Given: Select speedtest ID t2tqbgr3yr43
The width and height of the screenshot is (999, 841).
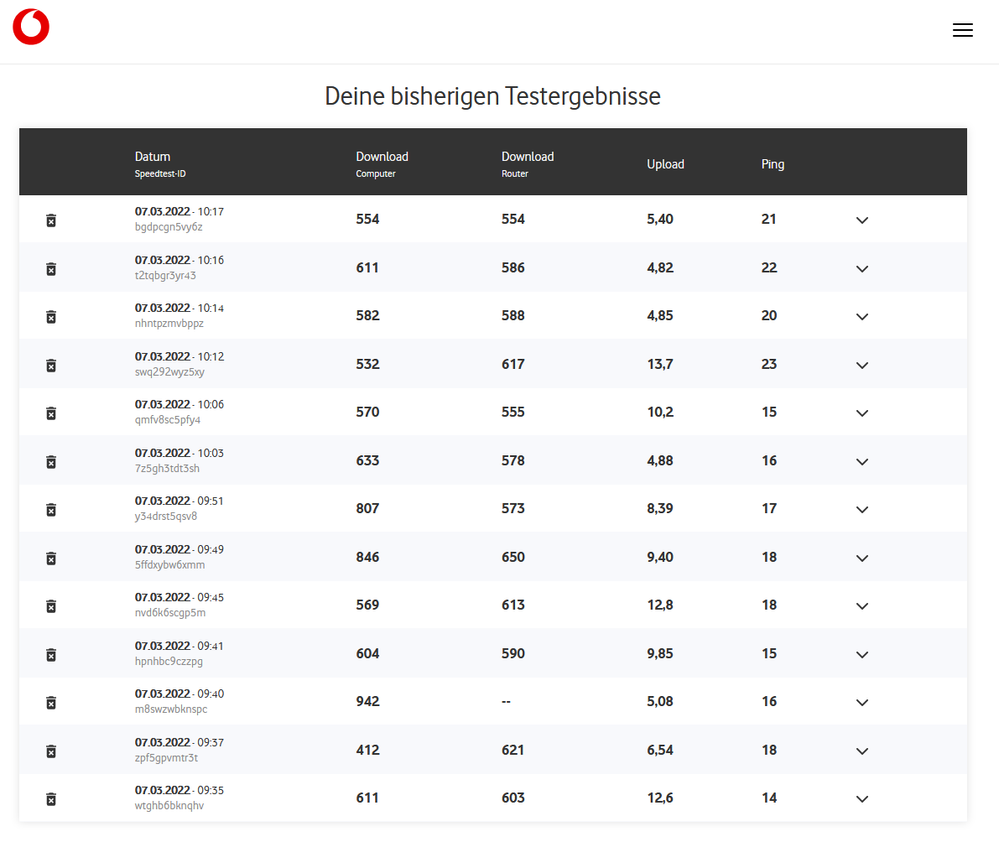Looking at the screenshot, I should coord(165,275).
